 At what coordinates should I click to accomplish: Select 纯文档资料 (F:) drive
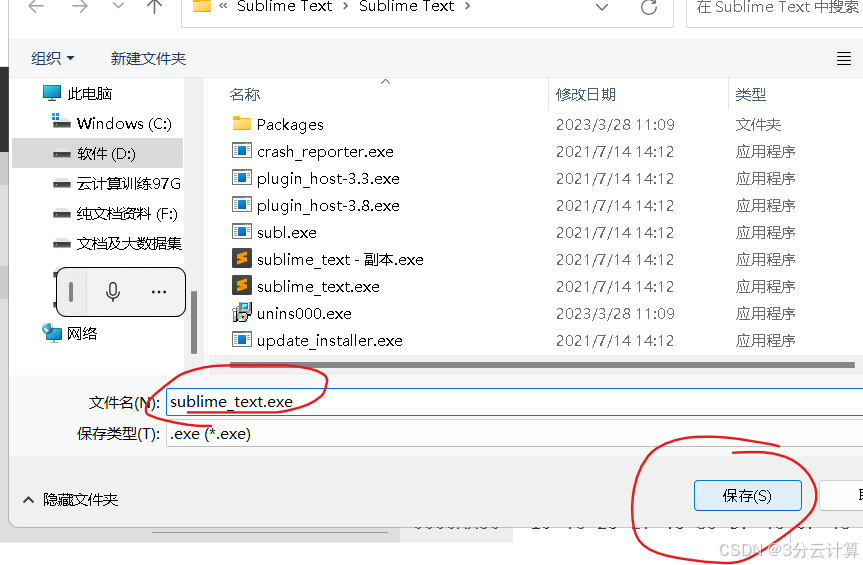115,213
